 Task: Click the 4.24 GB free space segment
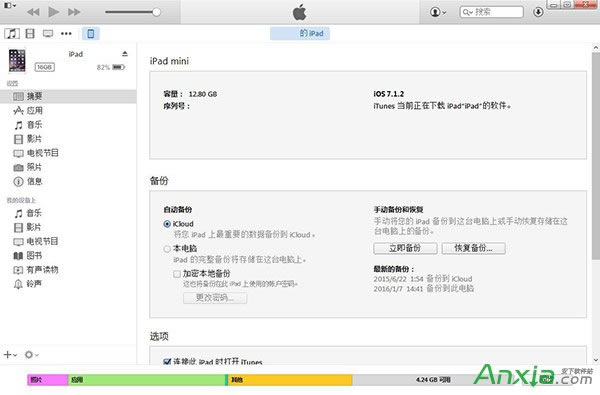[433, 380]
